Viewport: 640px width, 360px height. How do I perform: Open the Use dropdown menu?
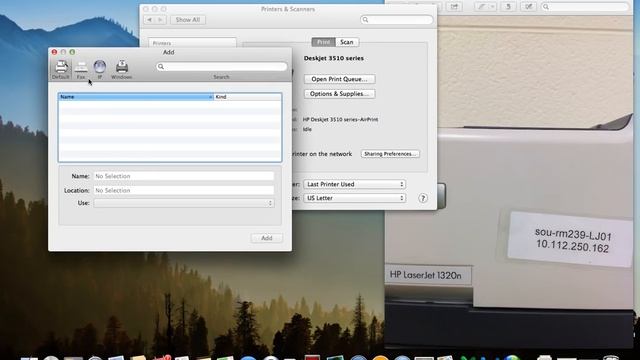coord(184,203)
